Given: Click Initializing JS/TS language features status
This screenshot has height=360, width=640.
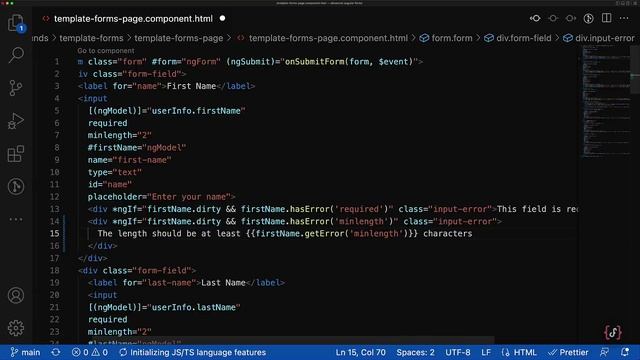Looking at the screenshot, I should tap(193, 352).
